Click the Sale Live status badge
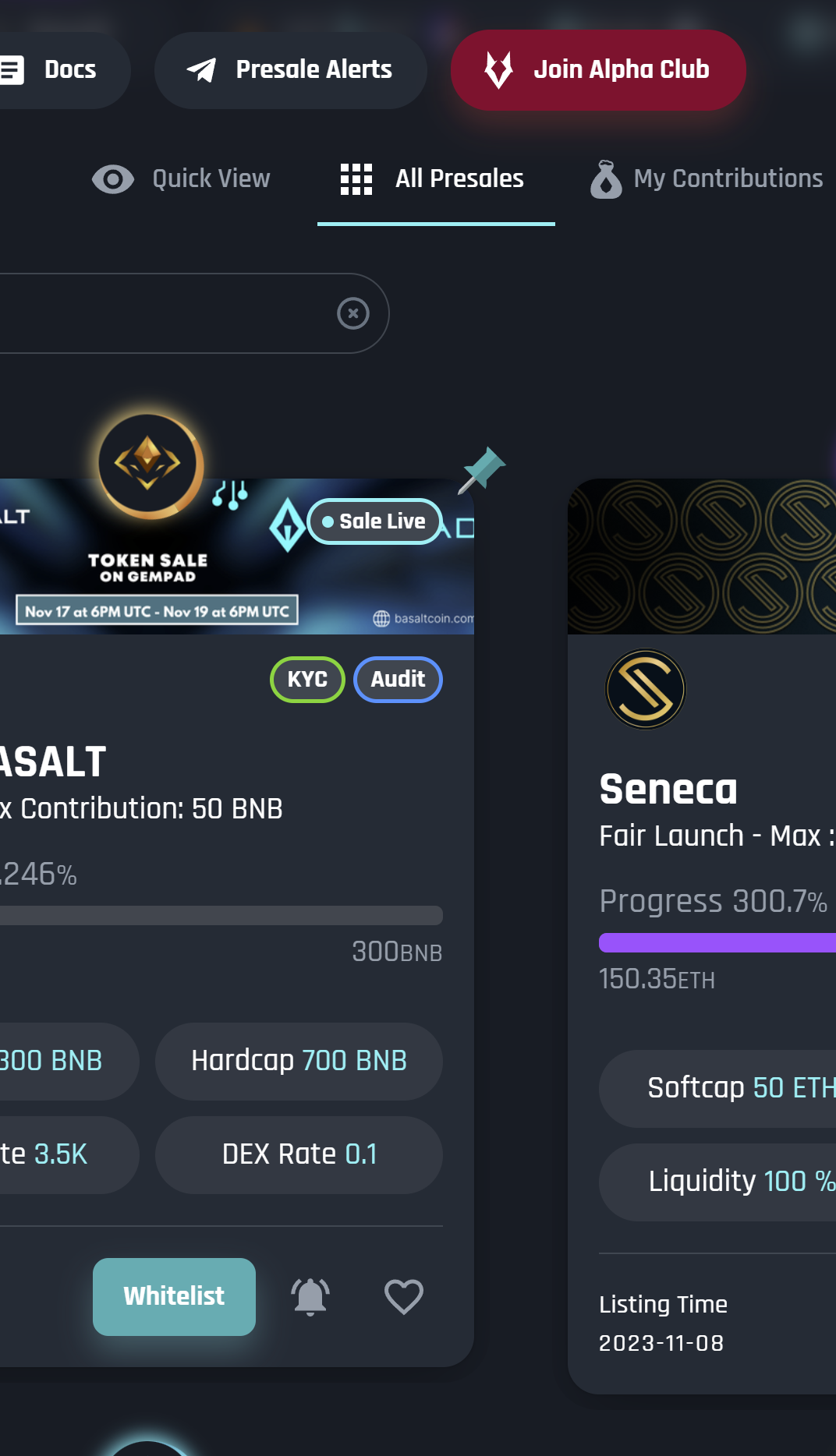836x1456 pixels. pyautogui.click(x=375, y=521)
